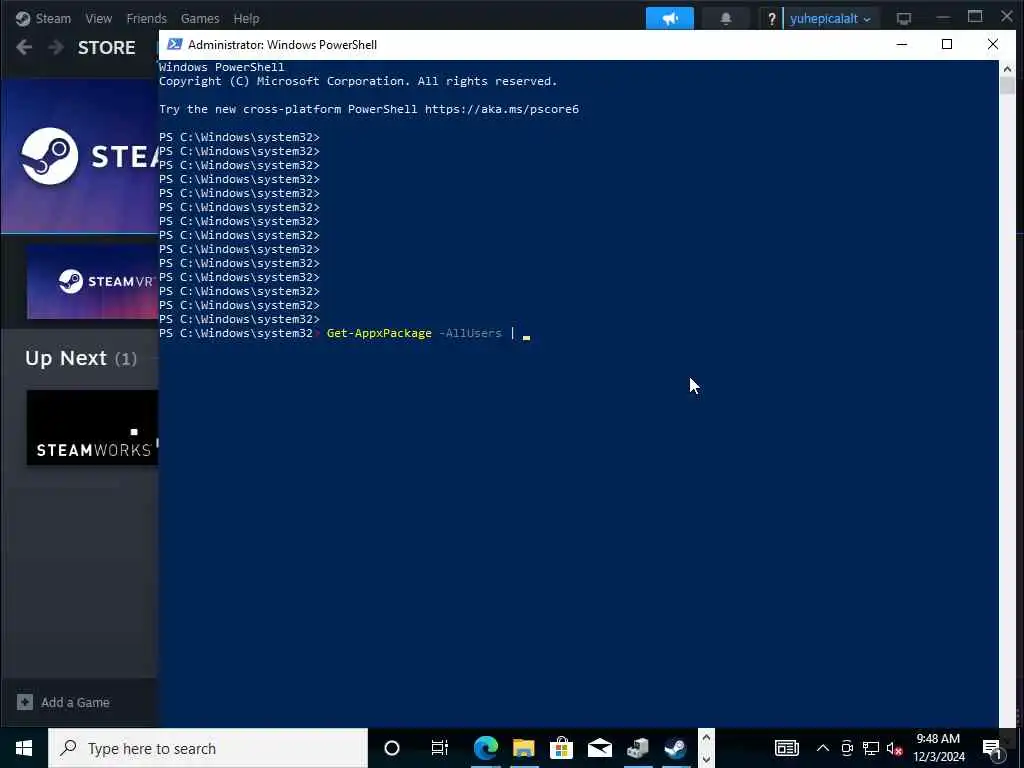Open the Friends menu in Steam
The width and height of the screenshot is (1024, 768).
(146, 18)
